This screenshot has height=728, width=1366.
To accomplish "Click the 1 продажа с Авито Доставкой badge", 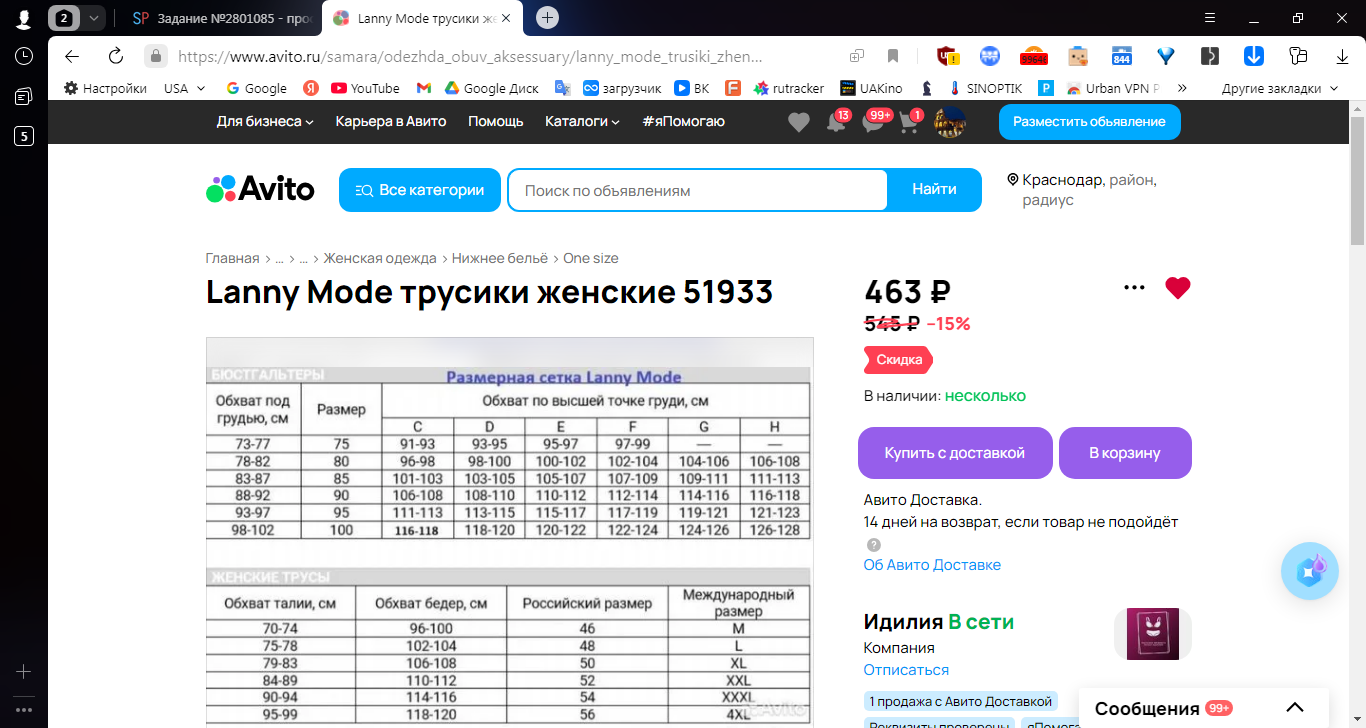I will [x=960, y=702].
